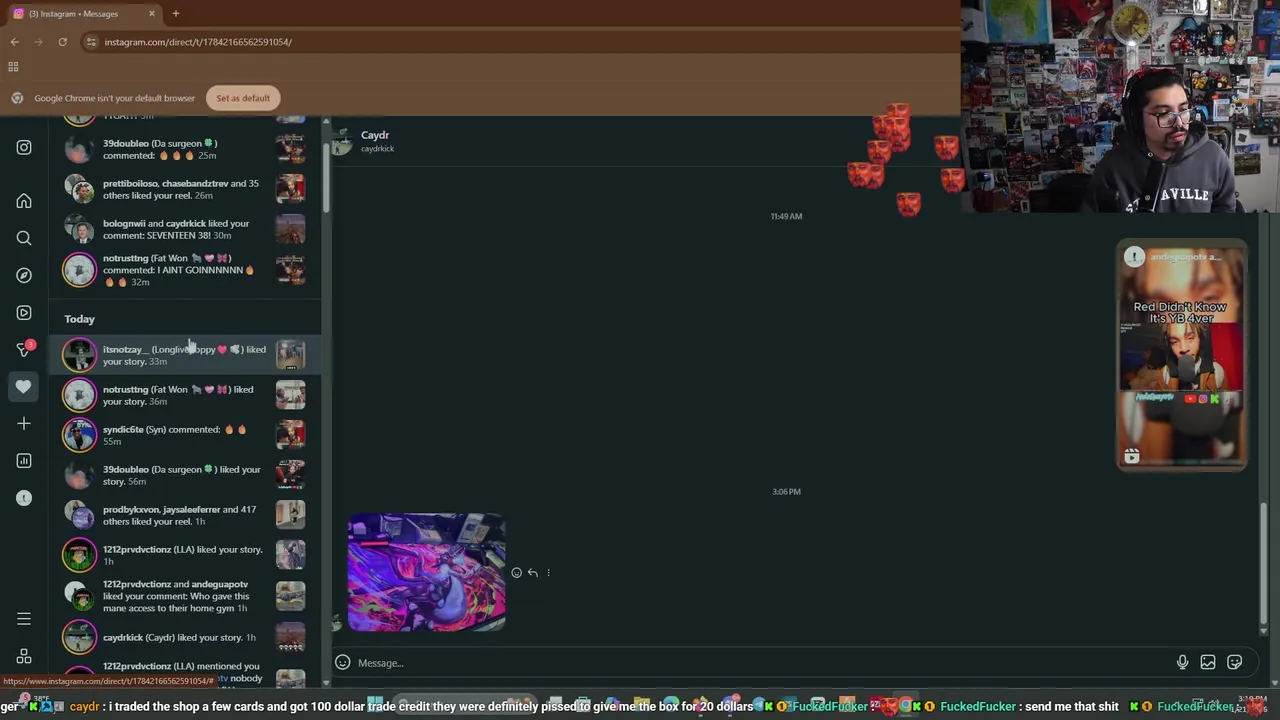Open the colorful image message sent at 3:06 PM
The image size is (1280, 720).
(427, 572)
